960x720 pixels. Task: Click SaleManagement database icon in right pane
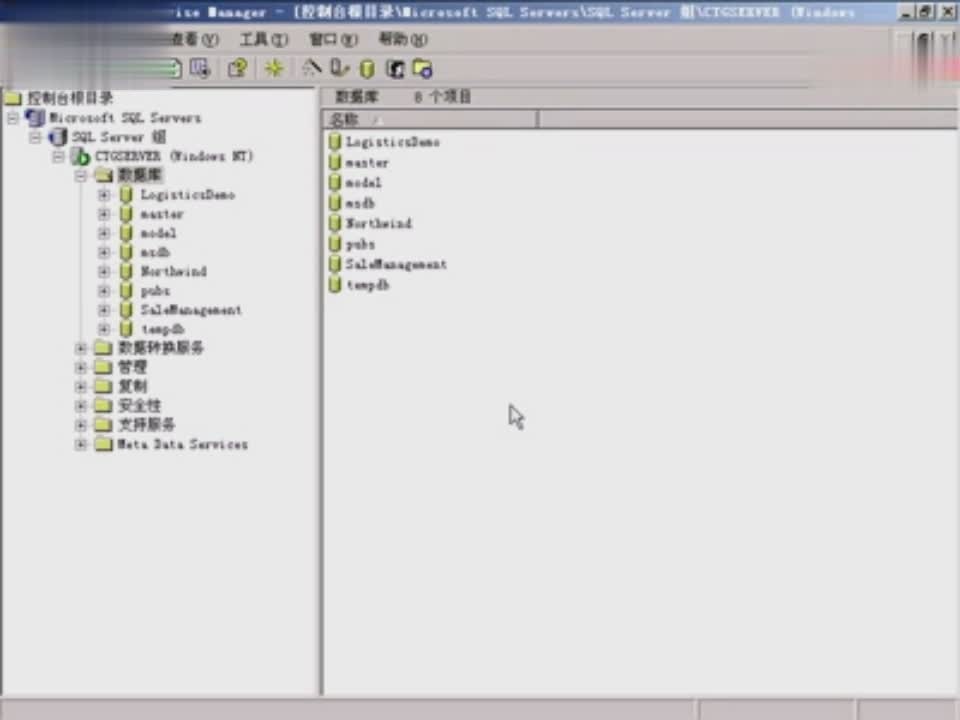point(334,264)
